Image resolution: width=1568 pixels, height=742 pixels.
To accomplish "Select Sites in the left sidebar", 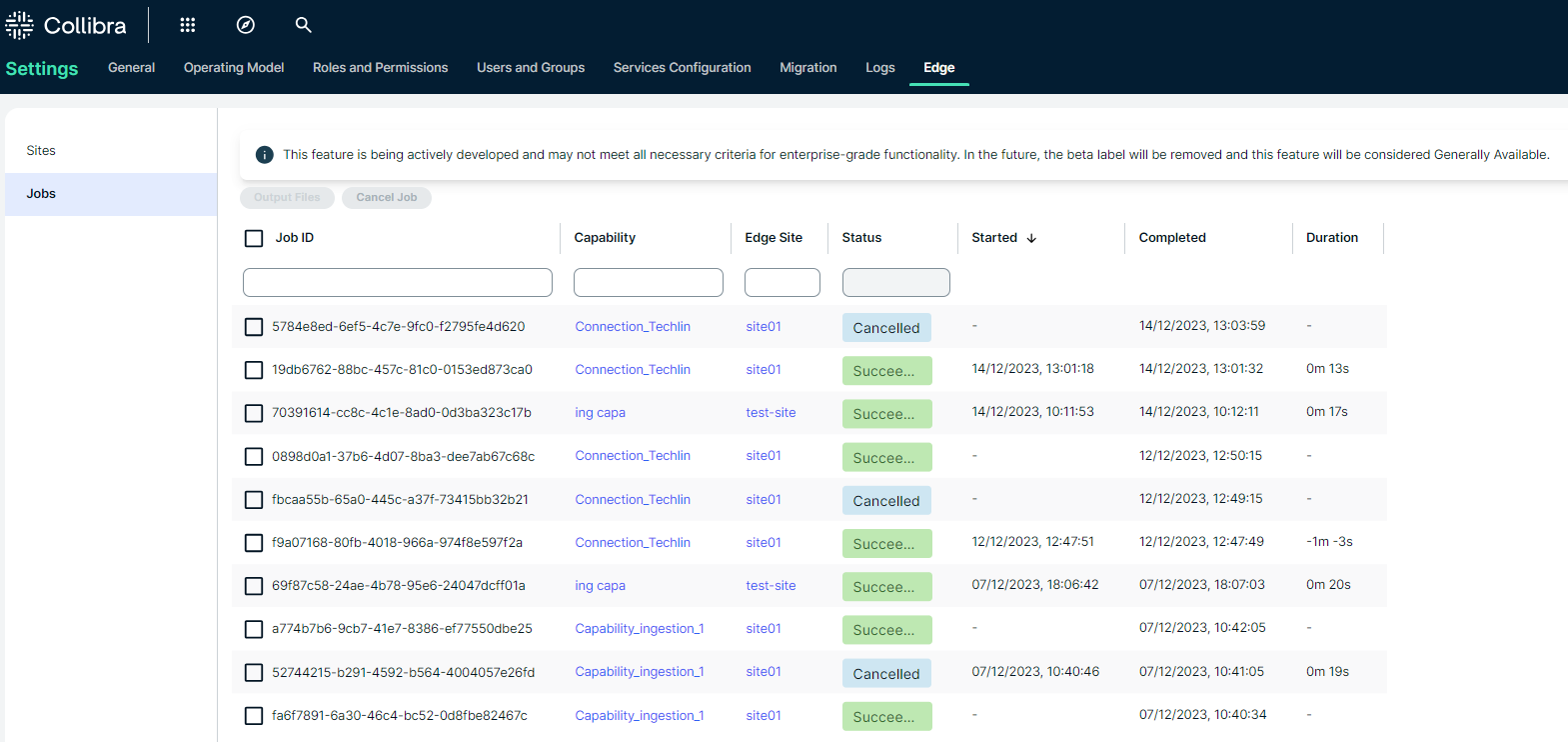I will tap(41, 151).
